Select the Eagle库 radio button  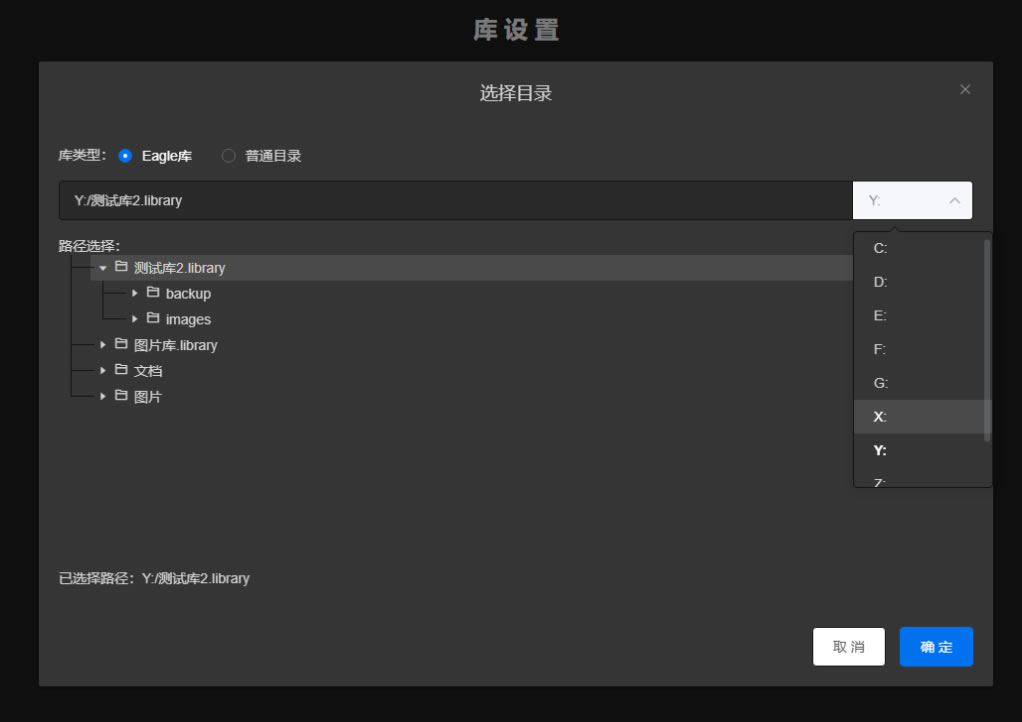point(125,156)
